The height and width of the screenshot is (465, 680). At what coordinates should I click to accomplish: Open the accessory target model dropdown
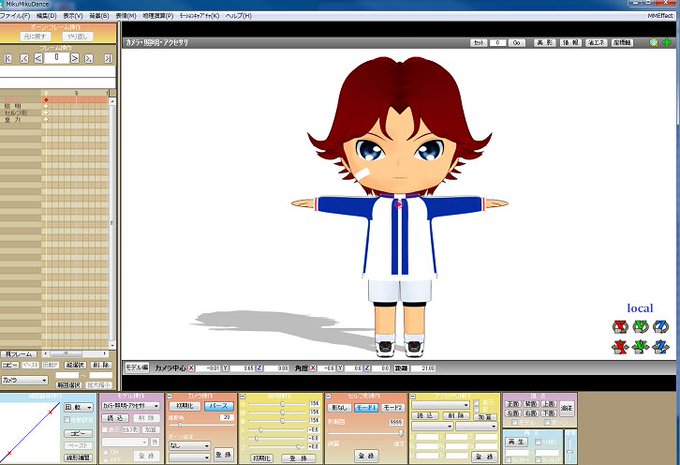click(432, 426)
